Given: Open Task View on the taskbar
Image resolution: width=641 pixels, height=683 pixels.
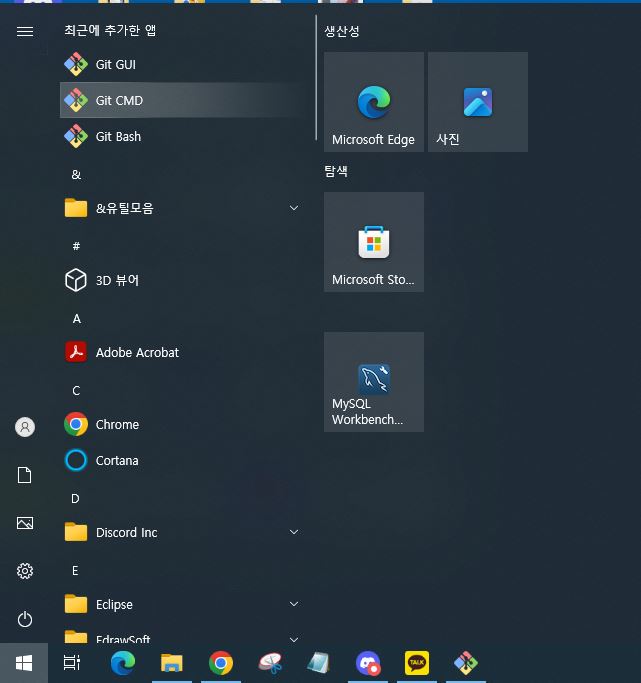Looking at the screenshot, I should pyautogui.click(x=72, y=663).
